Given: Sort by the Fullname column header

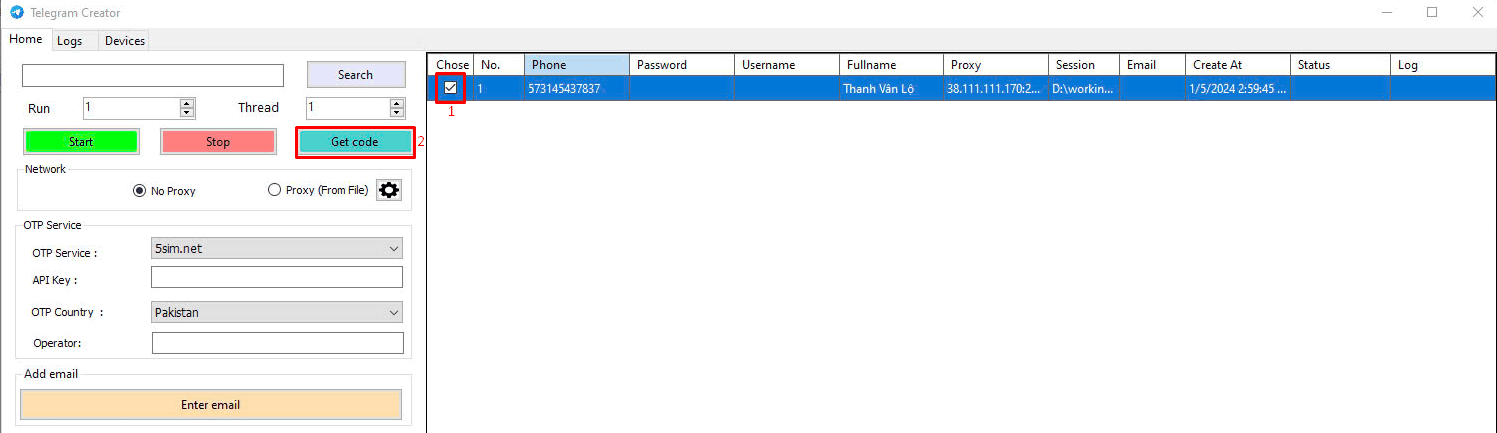Looking at the screenshot, I should click(892, 65).
